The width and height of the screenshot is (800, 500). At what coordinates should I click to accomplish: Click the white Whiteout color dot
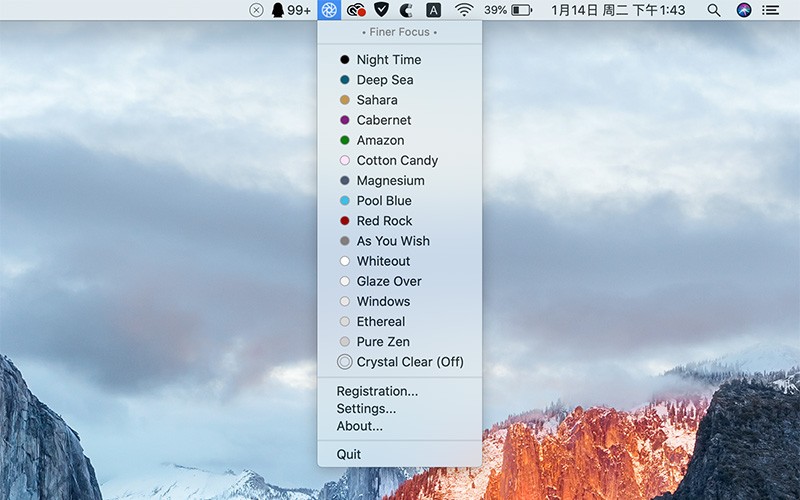[x=345, y=261]
